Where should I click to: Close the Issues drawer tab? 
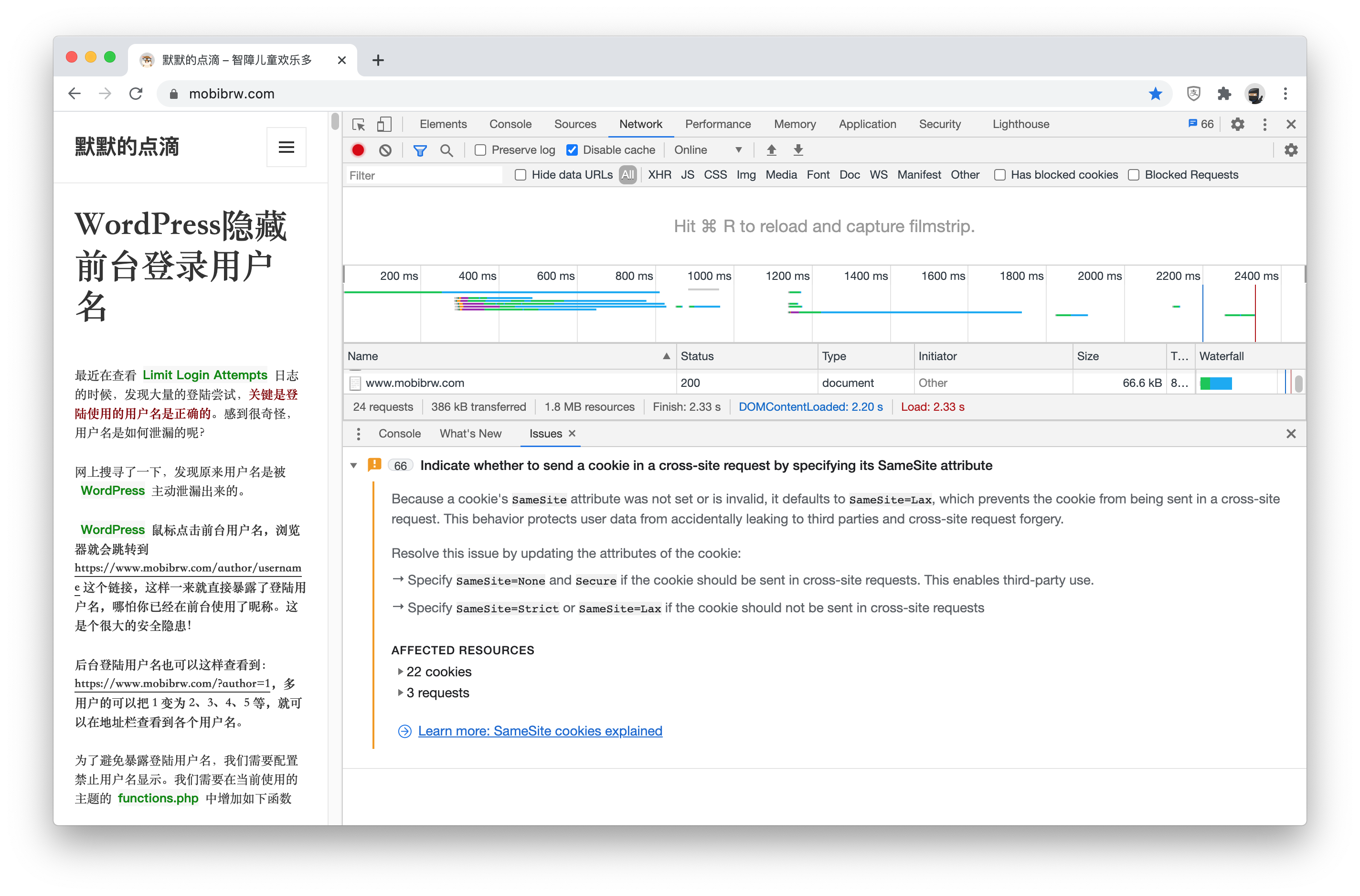pyautogui.click(x=572, y=433)
